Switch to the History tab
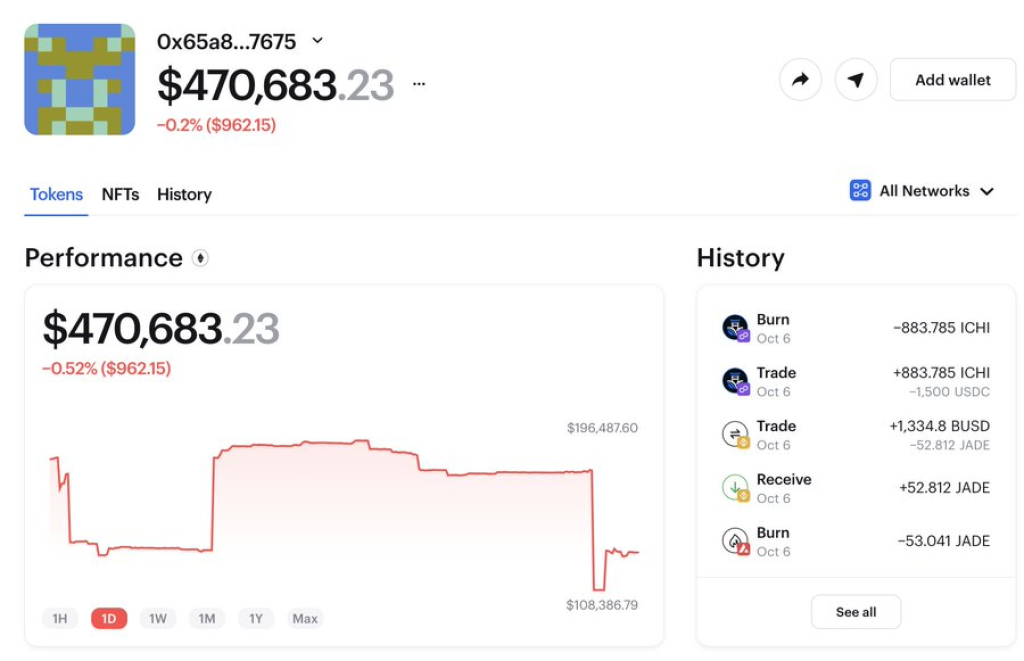Image resolution: width=1024 pixels, height=661 pixels. (x=184, y=194)
